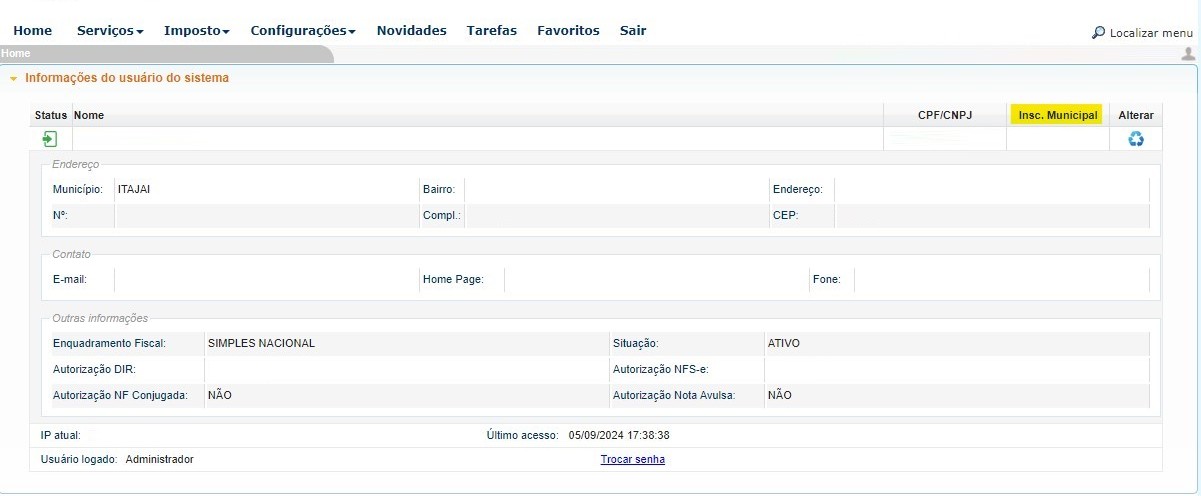Click the Usuário logado label
This screenshot has height=496, width=1201.
pyautogui.click(x=79, y=459)
